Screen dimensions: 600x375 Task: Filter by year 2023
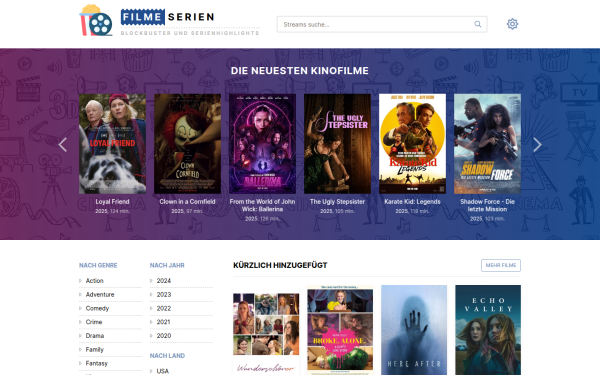pos(163,294)
